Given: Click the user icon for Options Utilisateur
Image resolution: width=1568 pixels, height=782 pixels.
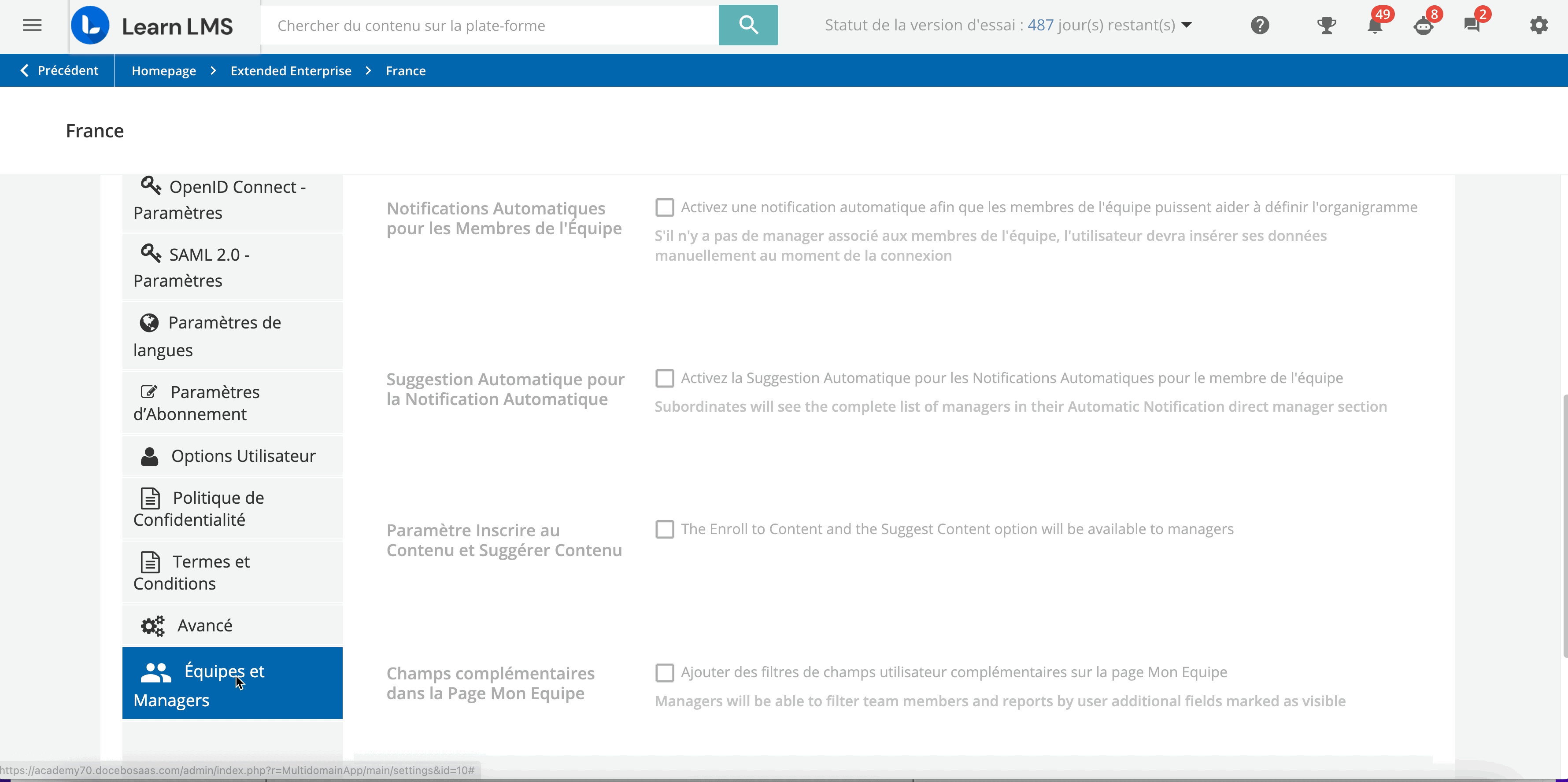Looking at the screenshot, I should (x=150, y=457).
